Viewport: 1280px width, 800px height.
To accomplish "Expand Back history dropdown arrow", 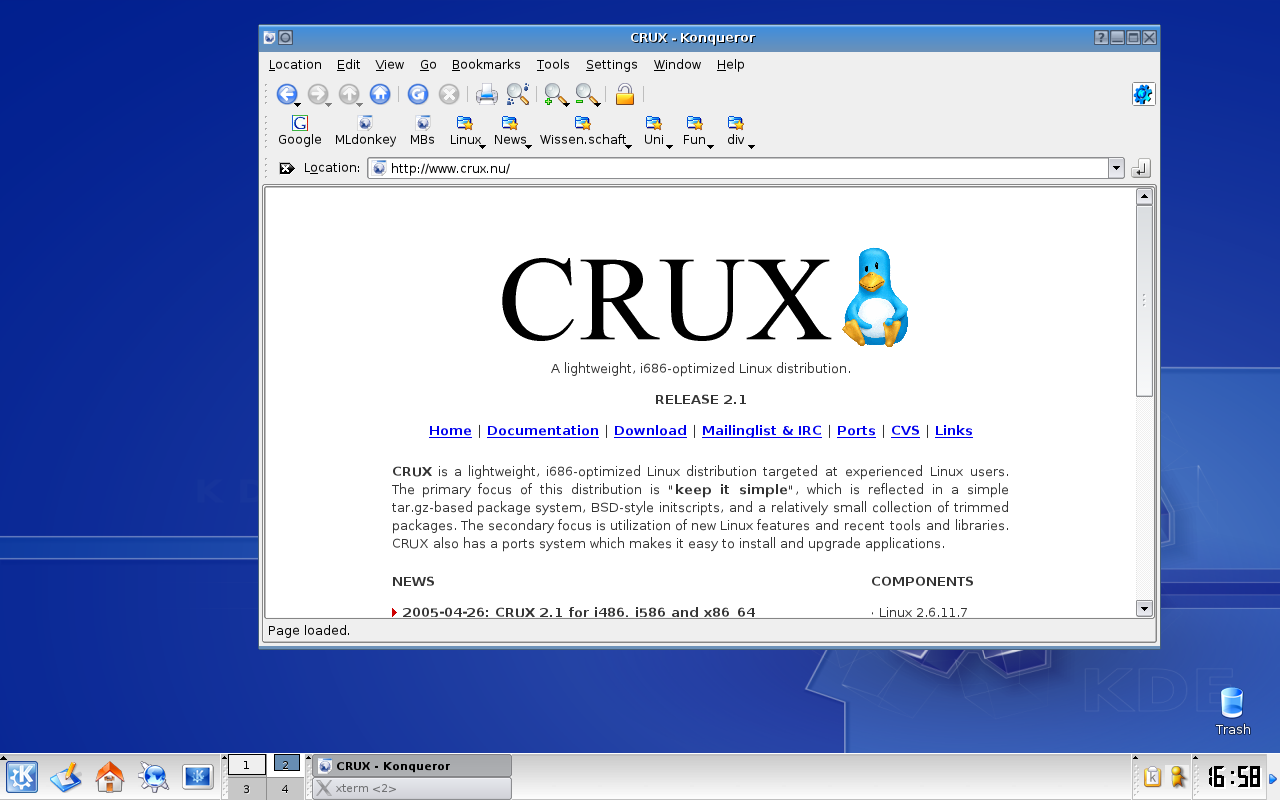I will (x=298, y=103).
